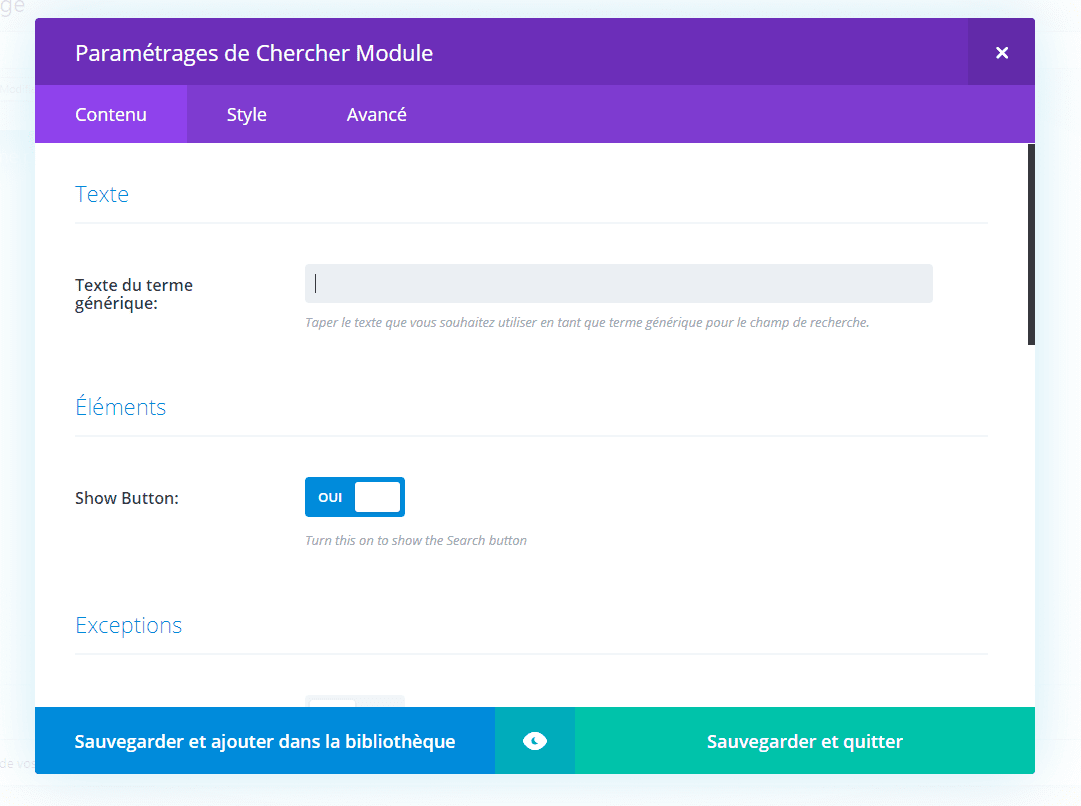Click Sauvegarder et ajouter dans la bibliothèque

click(x=265, y=741)
